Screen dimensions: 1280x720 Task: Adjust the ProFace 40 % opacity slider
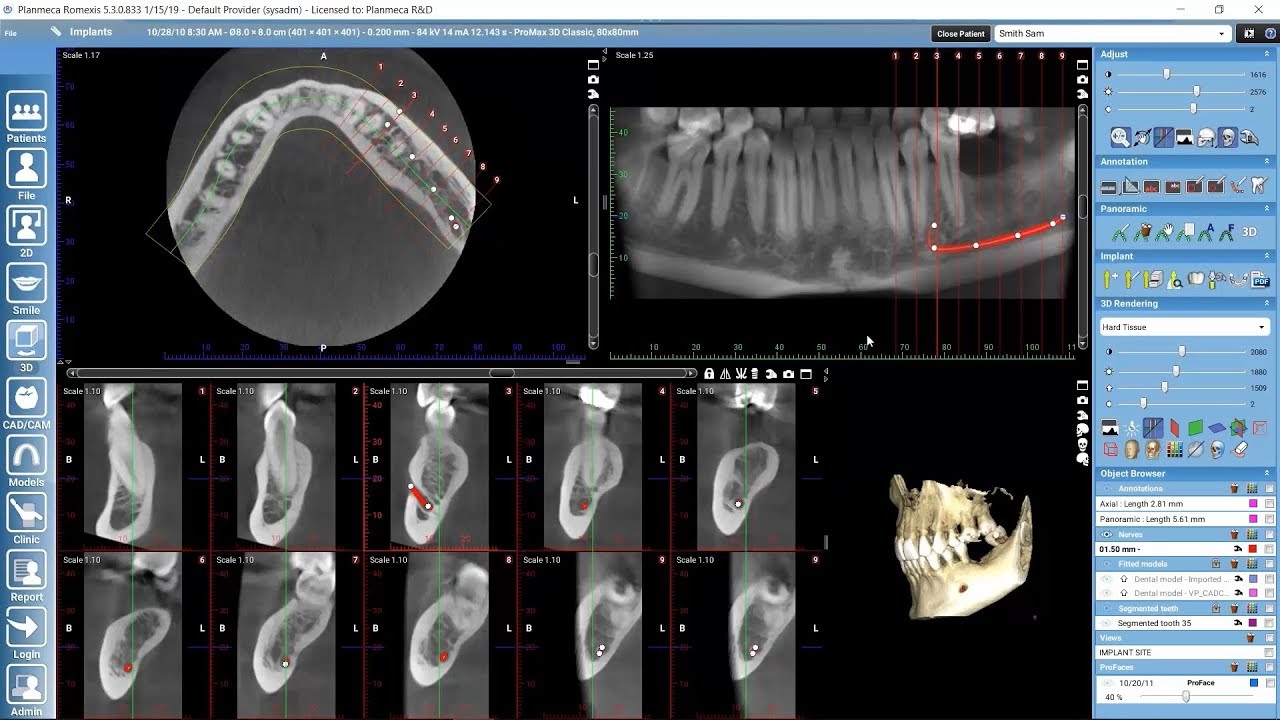click(1186, 697)
